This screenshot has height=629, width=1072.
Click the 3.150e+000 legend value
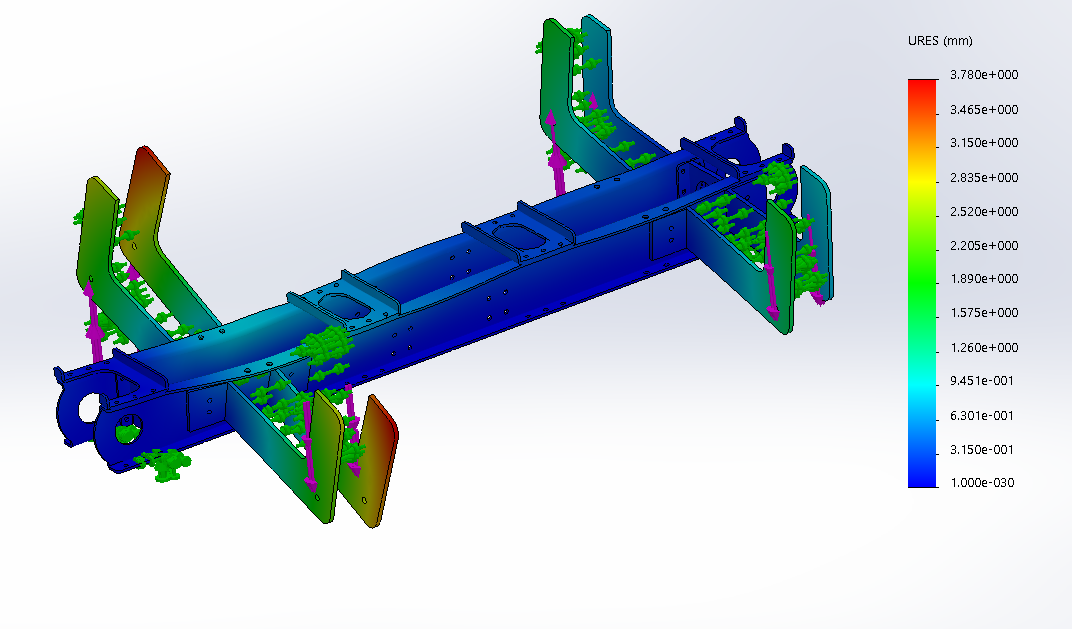(984, 143)
